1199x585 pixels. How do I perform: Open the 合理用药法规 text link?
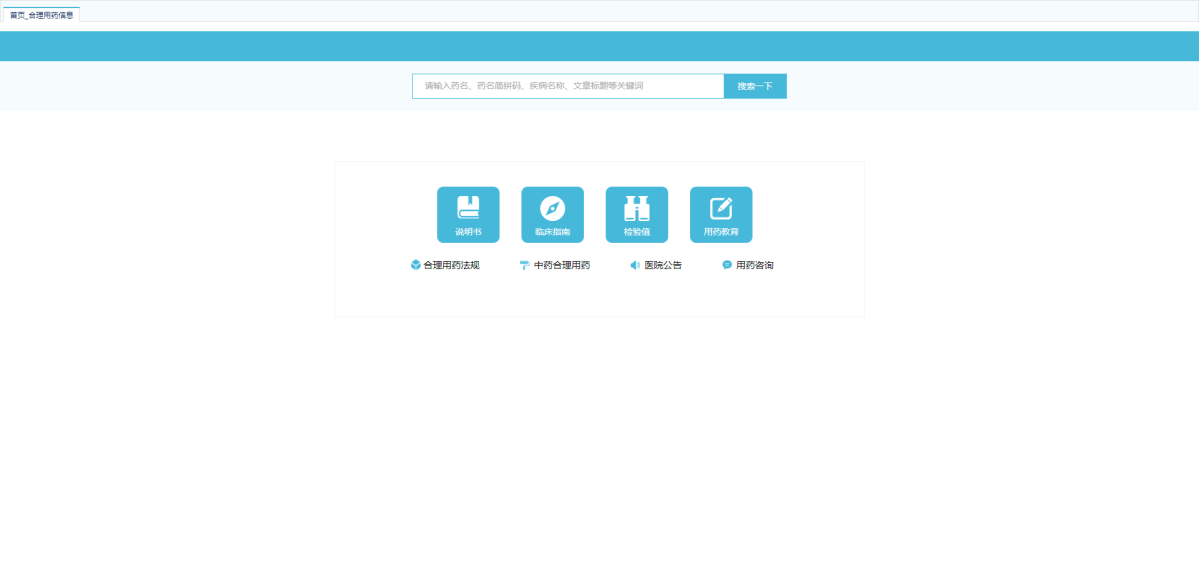pos(451,265)
